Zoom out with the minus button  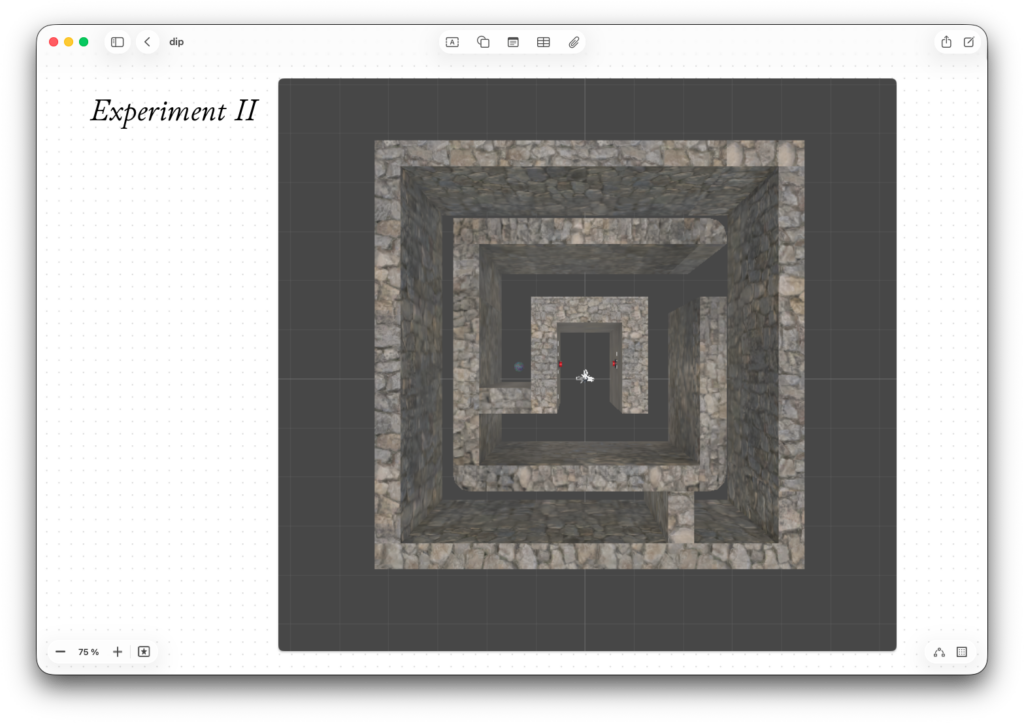tap(61, 652)
